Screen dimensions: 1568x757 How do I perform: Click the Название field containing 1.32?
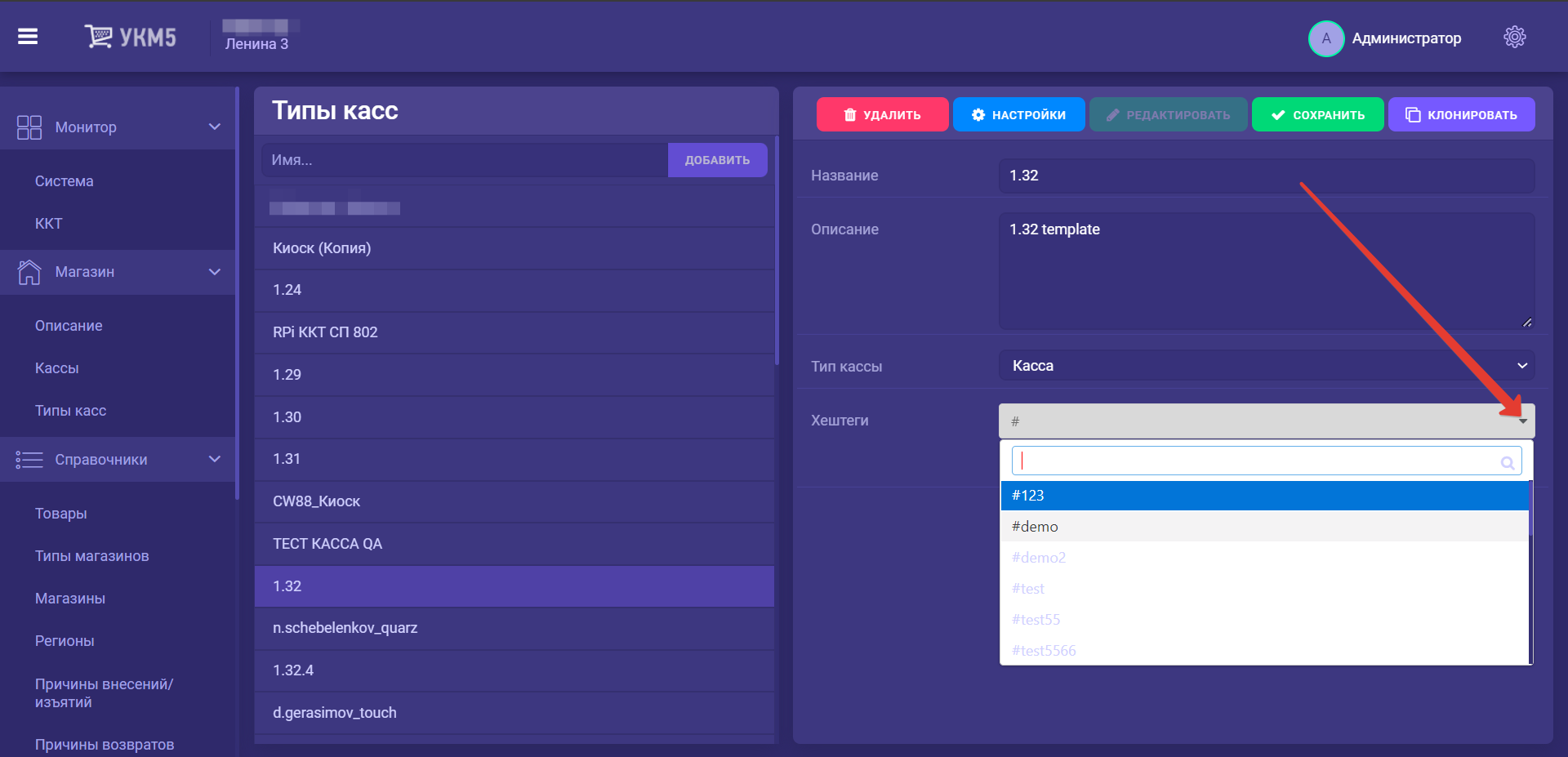coord(1267,176)
